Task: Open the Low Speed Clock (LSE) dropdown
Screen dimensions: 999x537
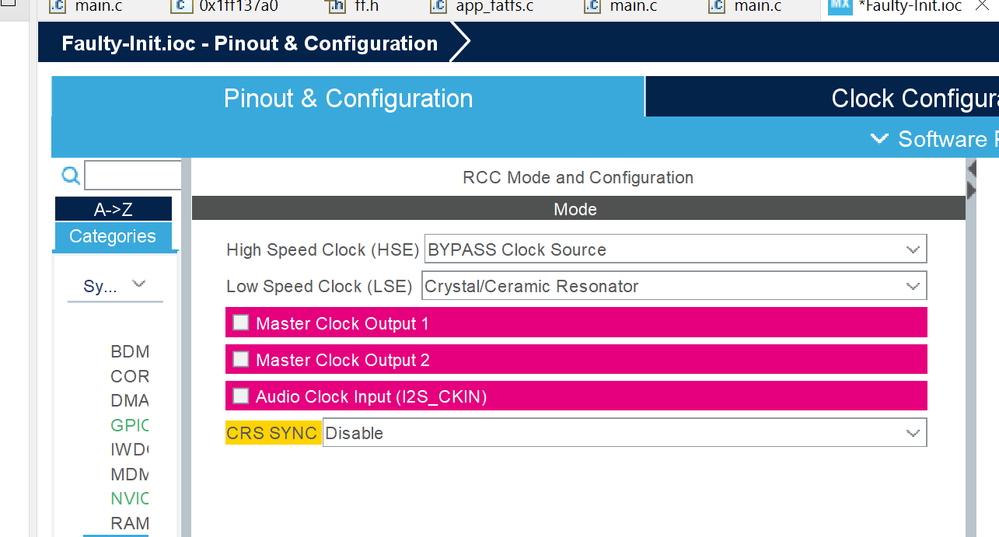Action: pyautogui.click(x=674, y=286)
